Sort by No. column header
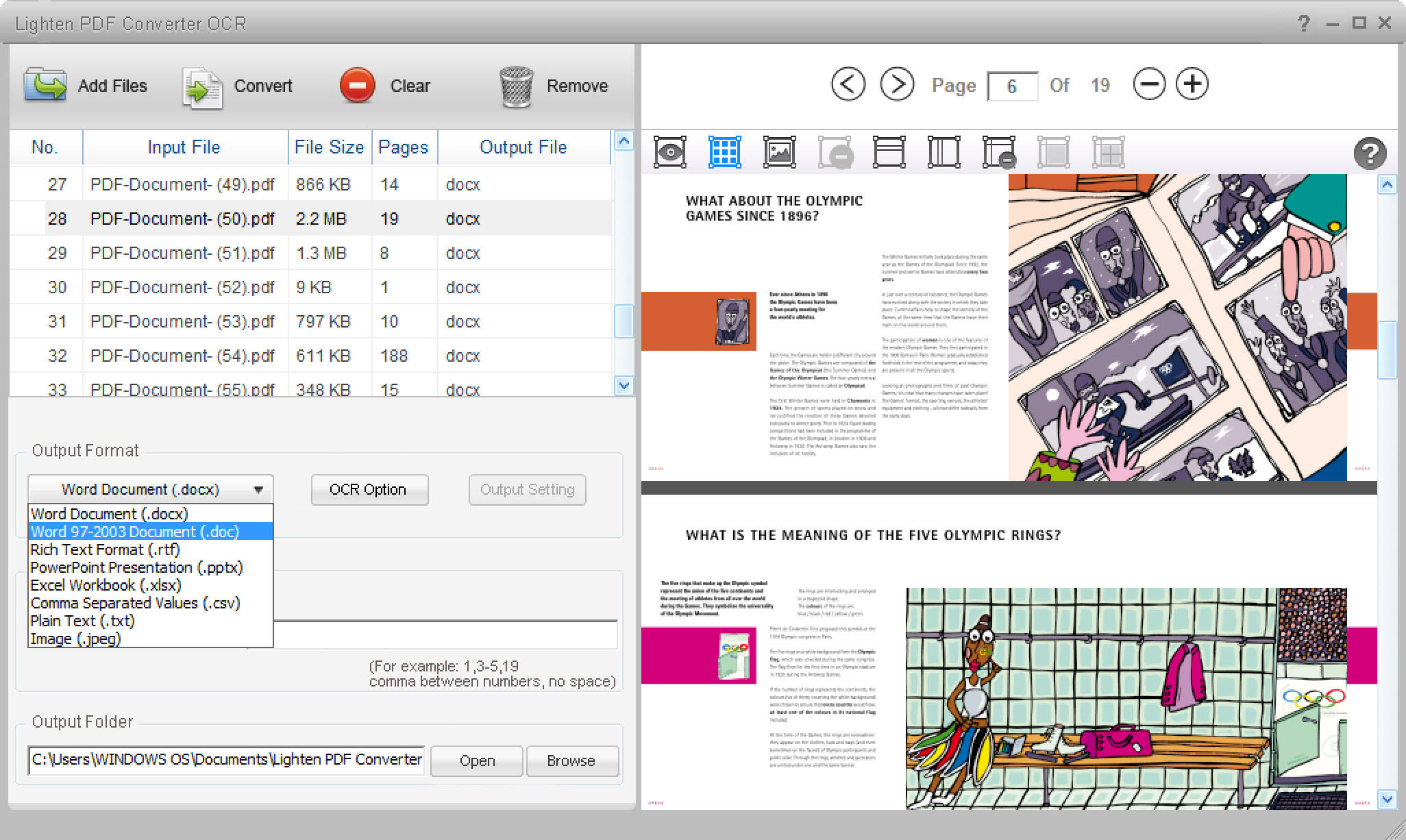The width and height of the screenshot is (1406, 840). click(x=45, y=147)
